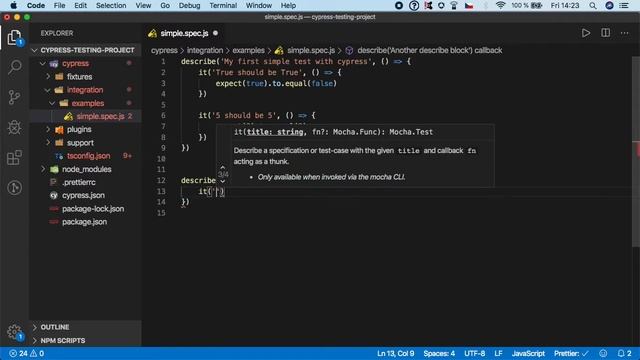Screen dimensions: 640x360
Task: Click the simple.spec.js icon in breadcrumb
Action: pos(279,51)
